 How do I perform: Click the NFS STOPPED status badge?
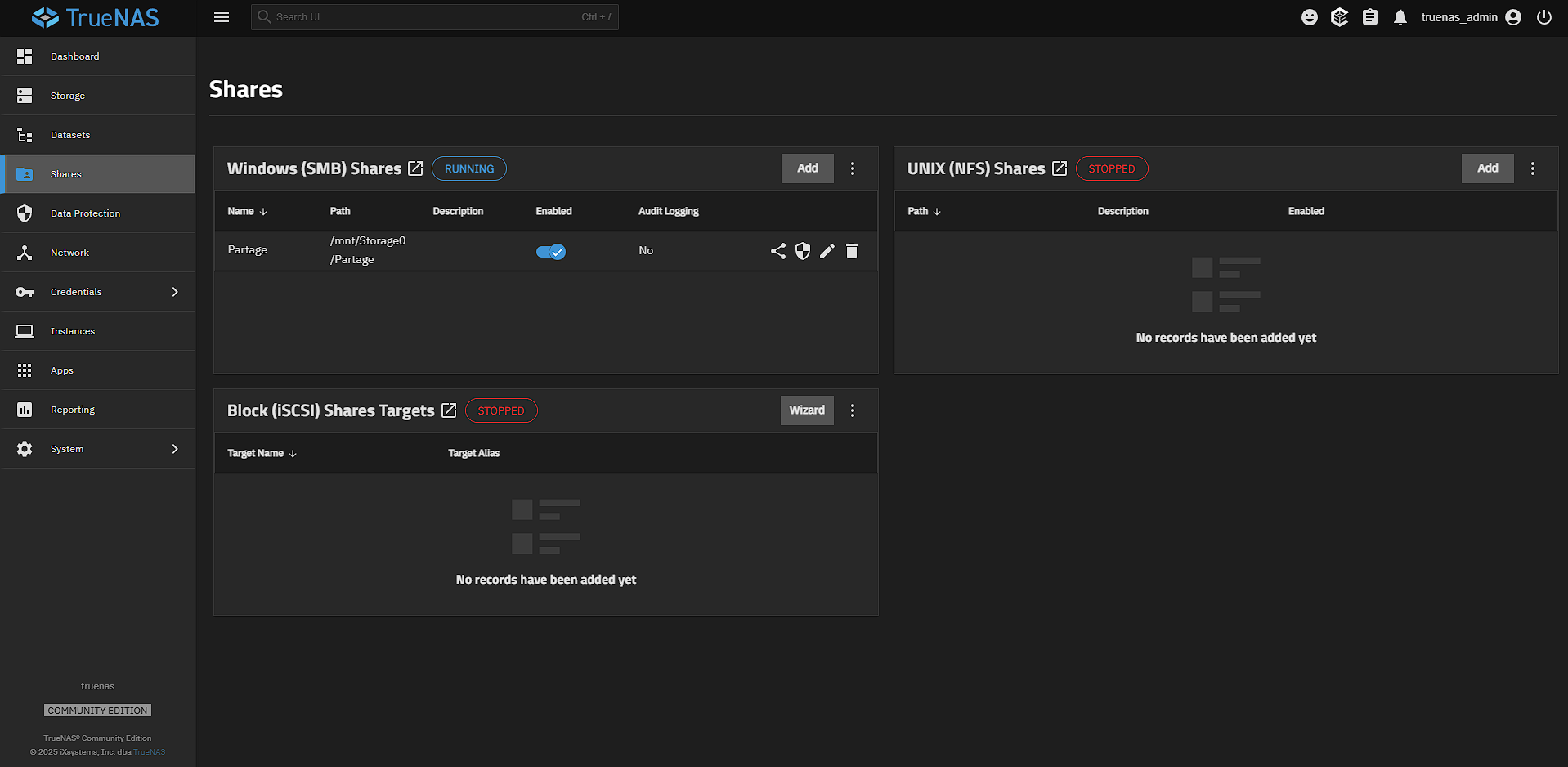coord(1112,168)
